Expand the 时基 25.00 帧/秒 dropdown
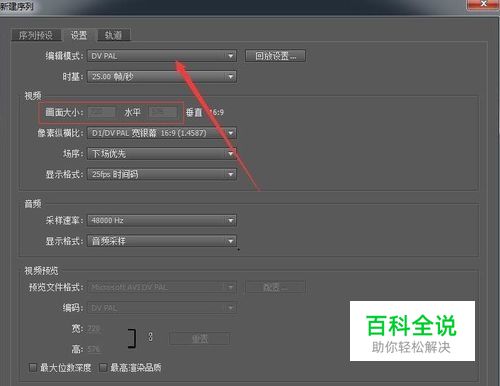The width and height of the screenshot is (500, 386). tap(162, 77)
